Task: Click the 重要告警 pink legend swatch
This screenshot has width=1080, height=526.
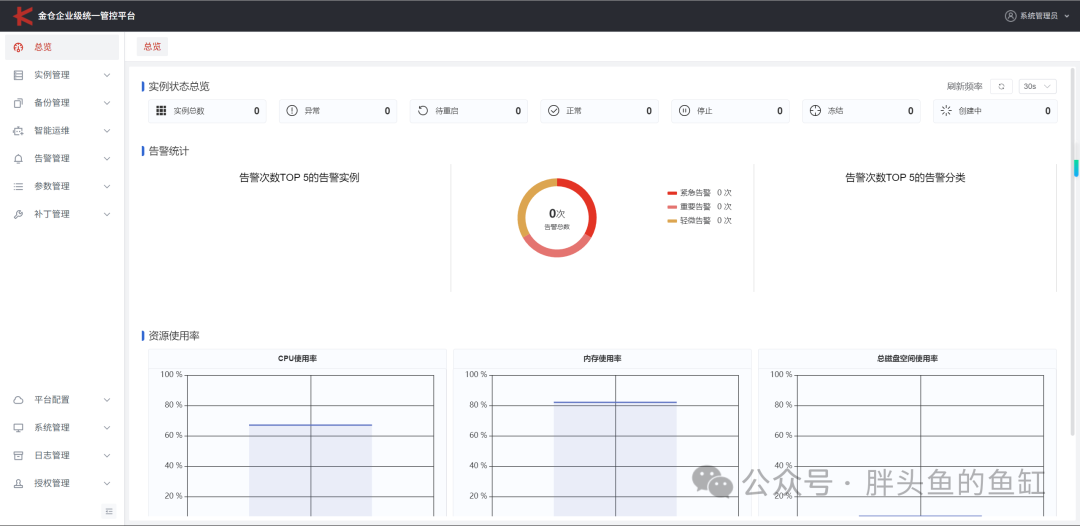Action: click(672, 207)
